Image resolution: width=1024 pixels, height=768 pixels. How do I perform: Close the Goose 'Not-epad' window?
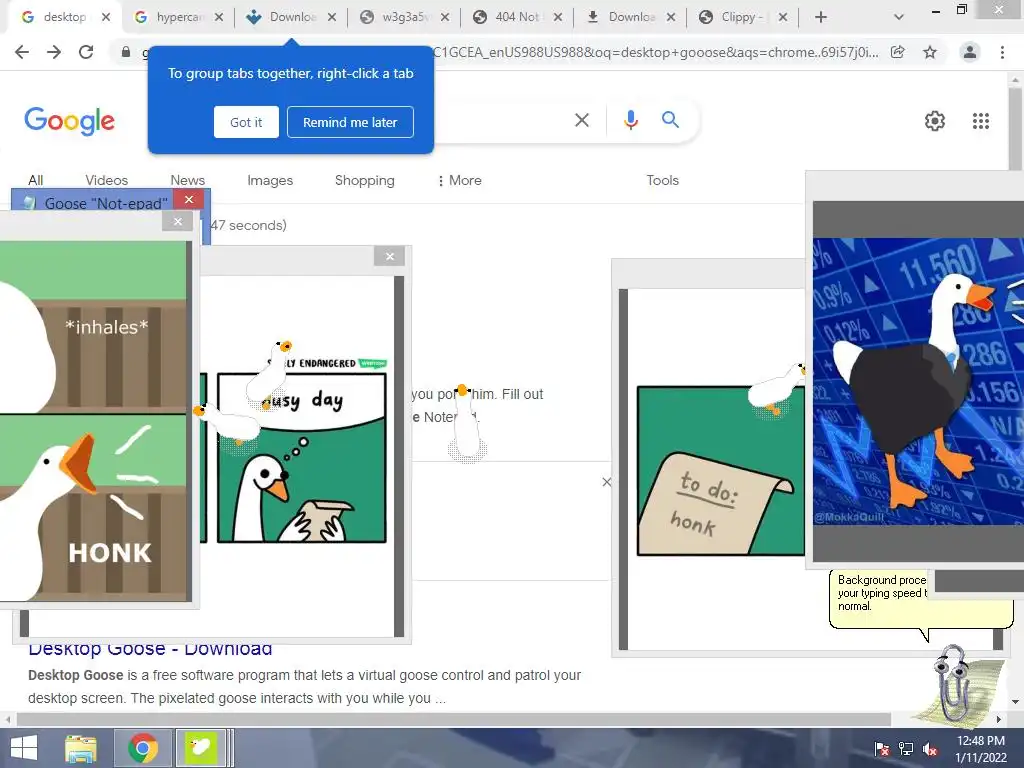pos(189,199)
